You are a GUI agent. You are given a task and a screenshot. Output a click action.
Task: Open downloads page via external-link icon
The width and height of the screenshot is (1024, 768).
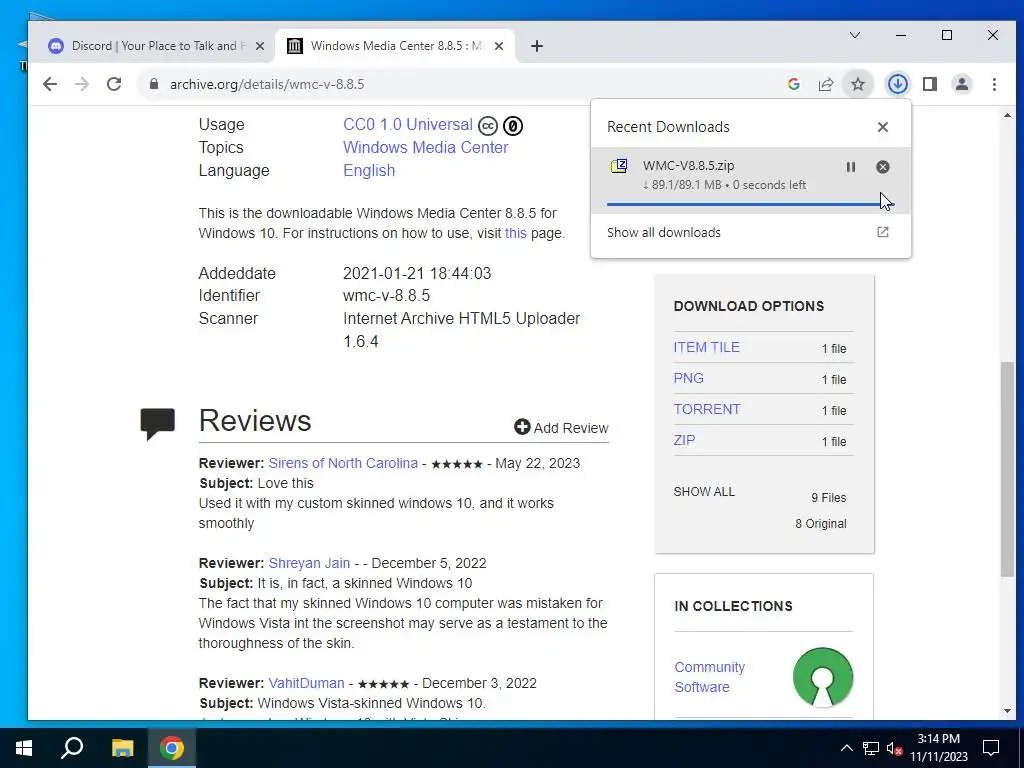pyautogui.click(x=883, y=232)
